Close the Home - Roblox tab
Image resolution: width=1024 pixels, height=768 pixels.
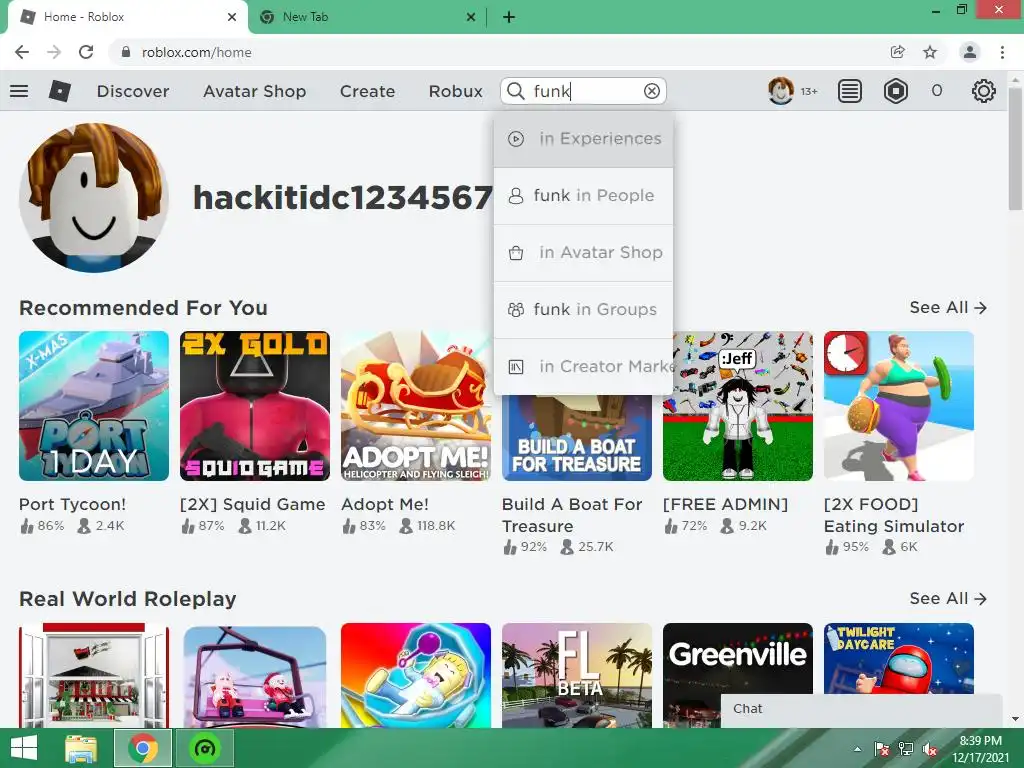tap(232, 17)
